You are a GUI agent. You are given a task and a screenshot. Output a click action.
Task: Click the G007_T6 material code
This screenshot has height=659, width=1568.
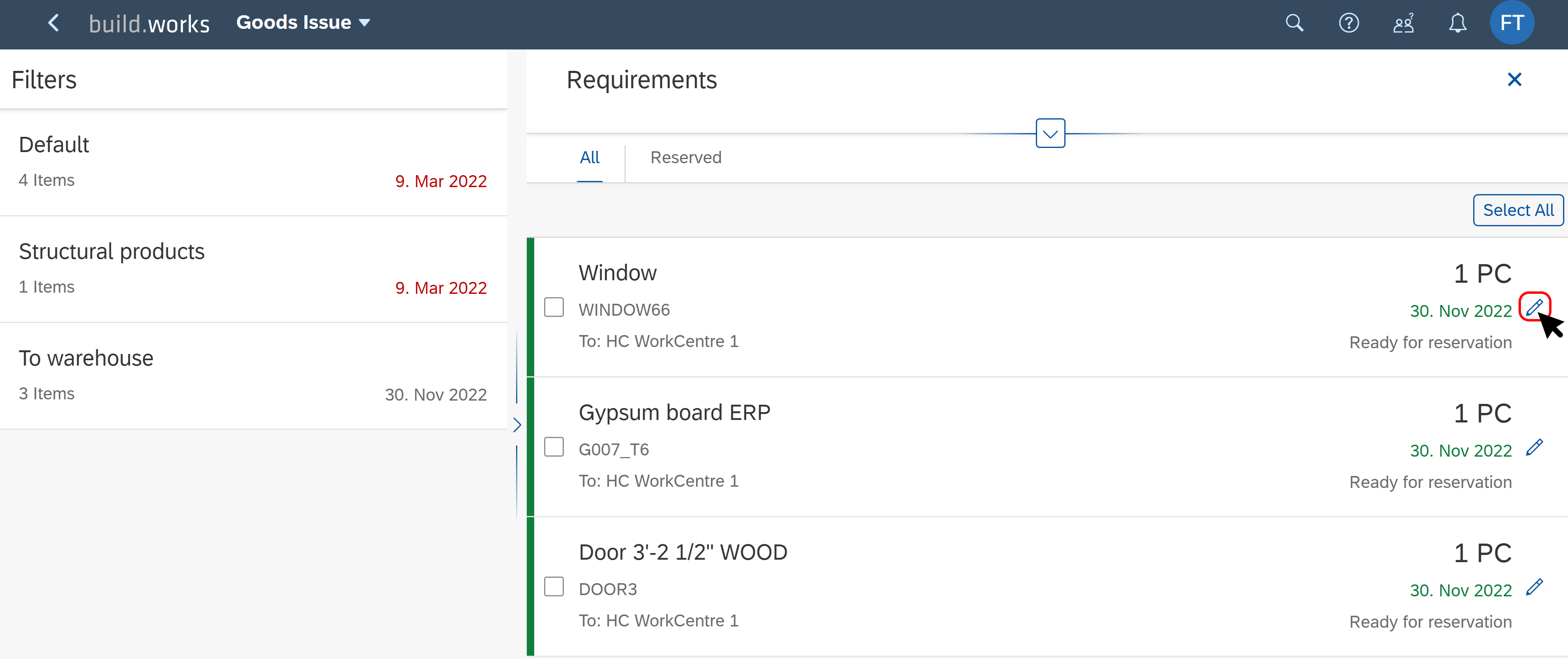614,450
